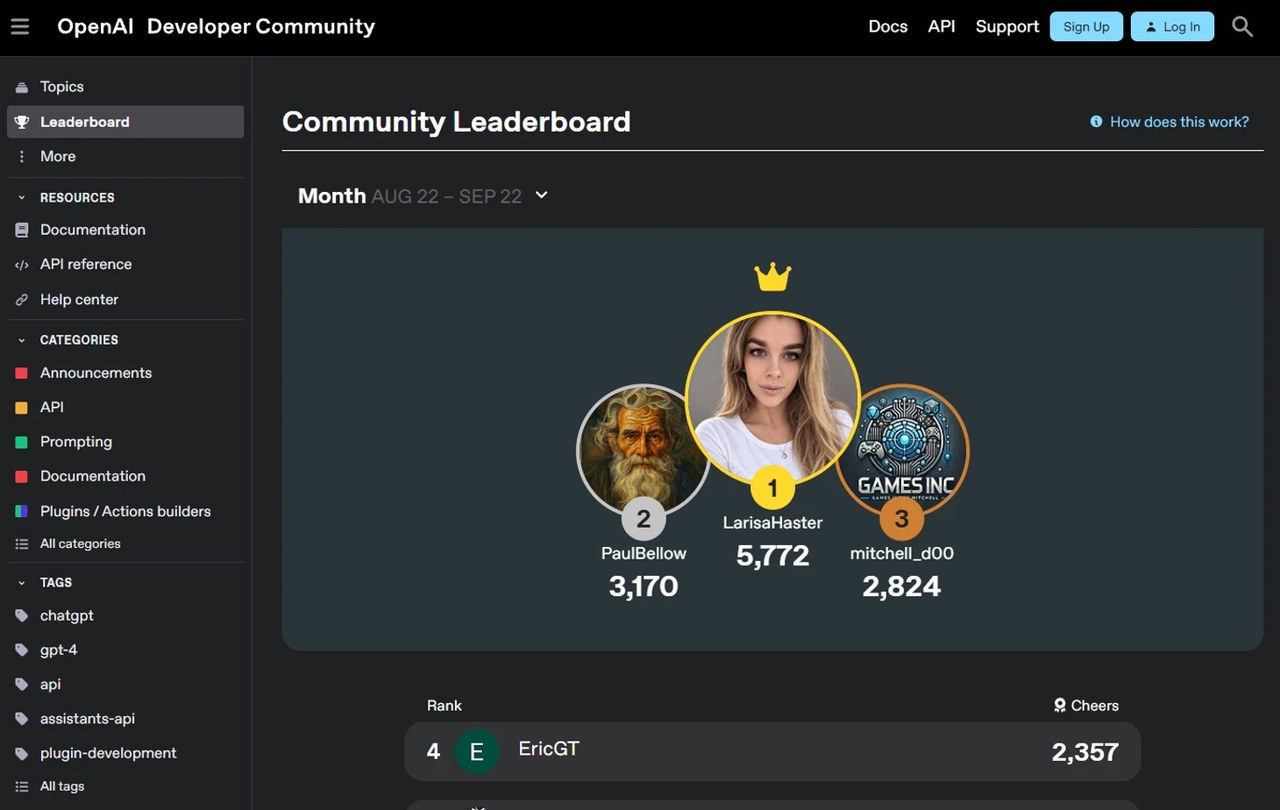1280x810 pixels.
Task: Click the gpt-4 tag icon
Action: [x=22, y=650]
